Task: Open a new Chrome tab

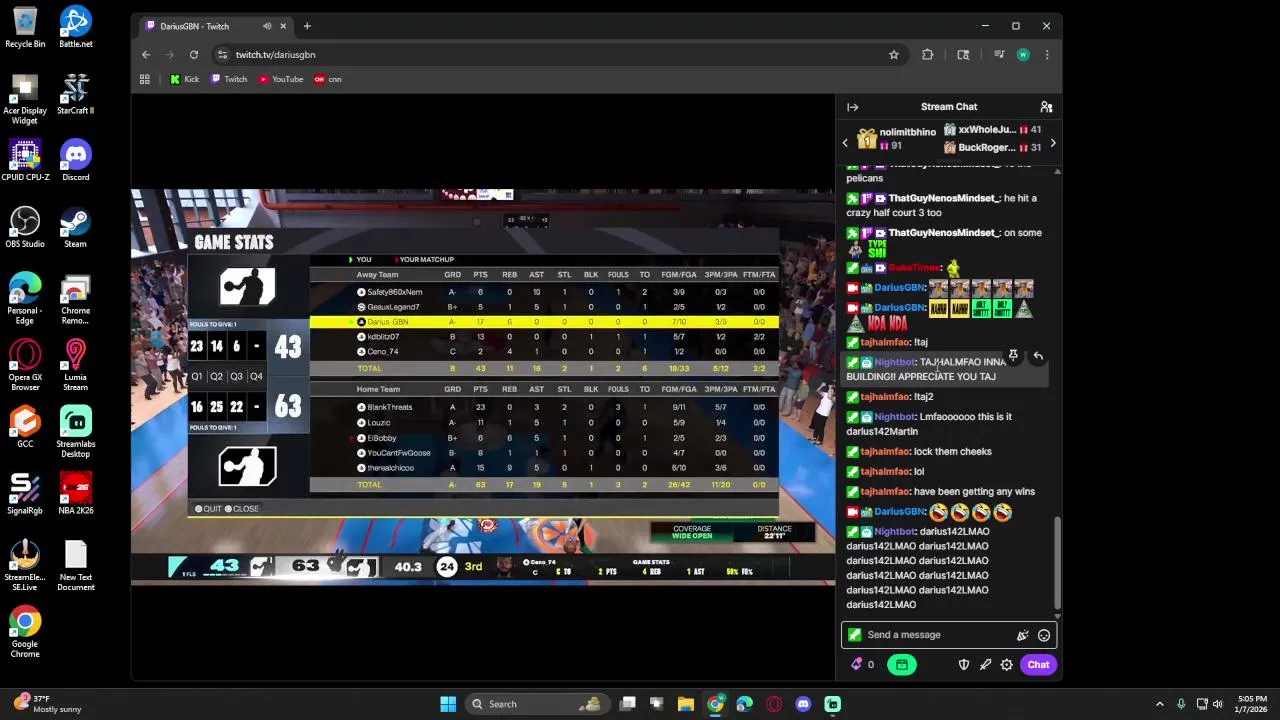Action: [x=307, y=26]
